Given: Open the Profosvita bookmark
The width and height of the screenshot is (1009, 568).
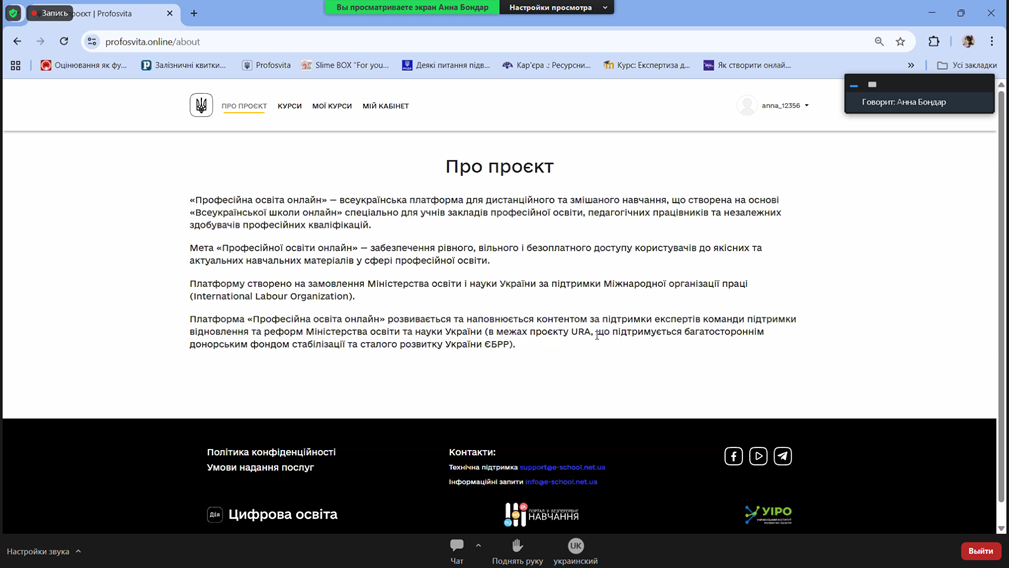Looking at the screenshot, I should [x=266, y=65].
